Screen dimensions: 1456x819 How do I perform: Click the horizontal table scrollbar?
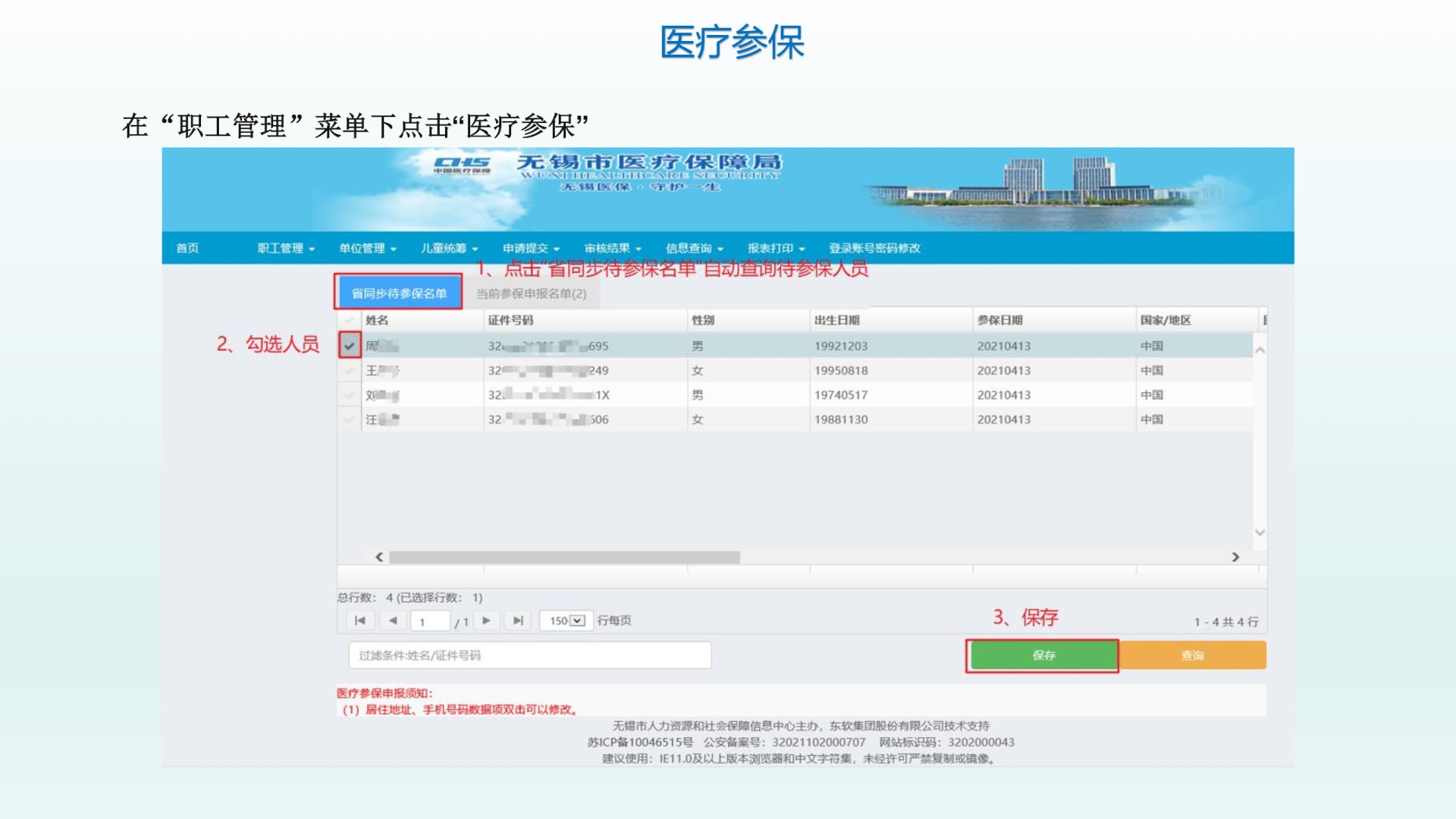(x=564, y=557)
